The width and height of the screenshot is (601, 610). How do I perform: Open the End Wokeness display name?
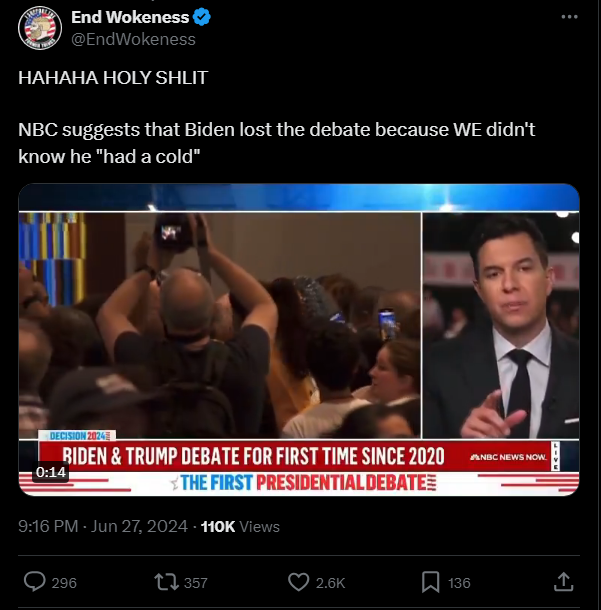130,17
